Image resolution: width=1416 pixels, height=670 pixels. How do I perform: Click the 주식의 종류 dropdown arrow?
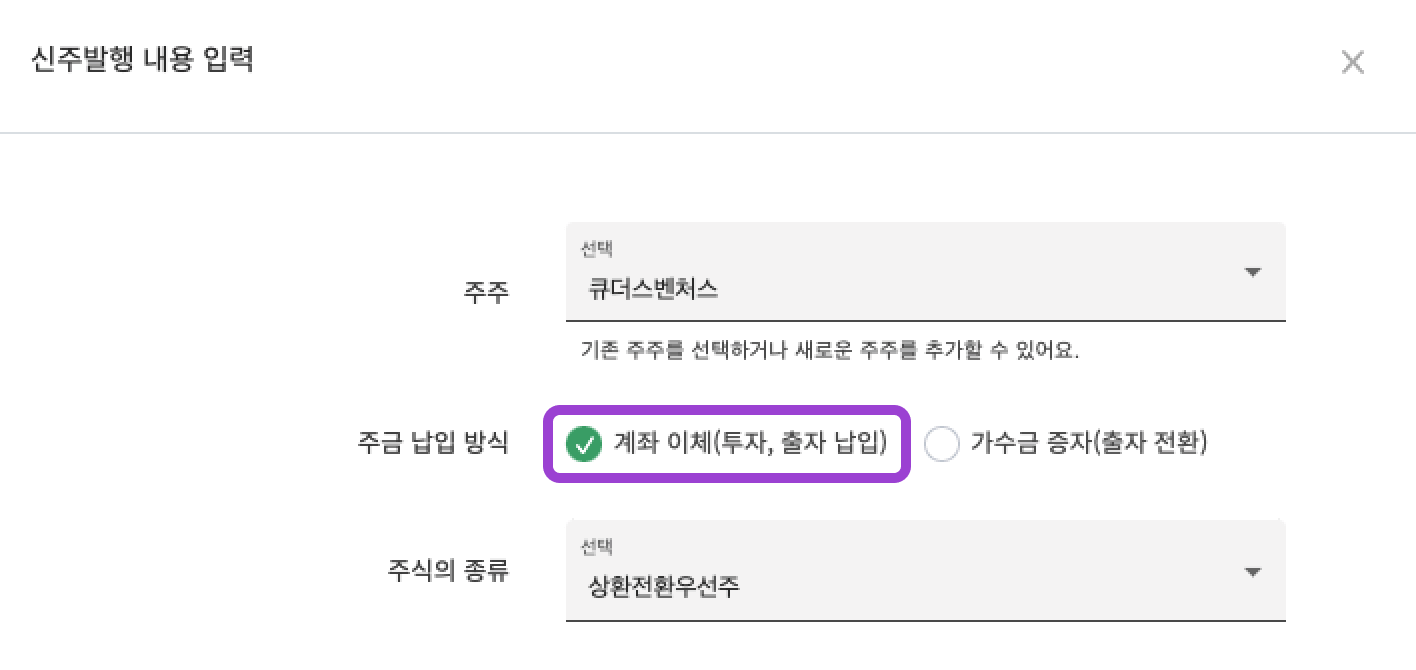pos(1252,571)
